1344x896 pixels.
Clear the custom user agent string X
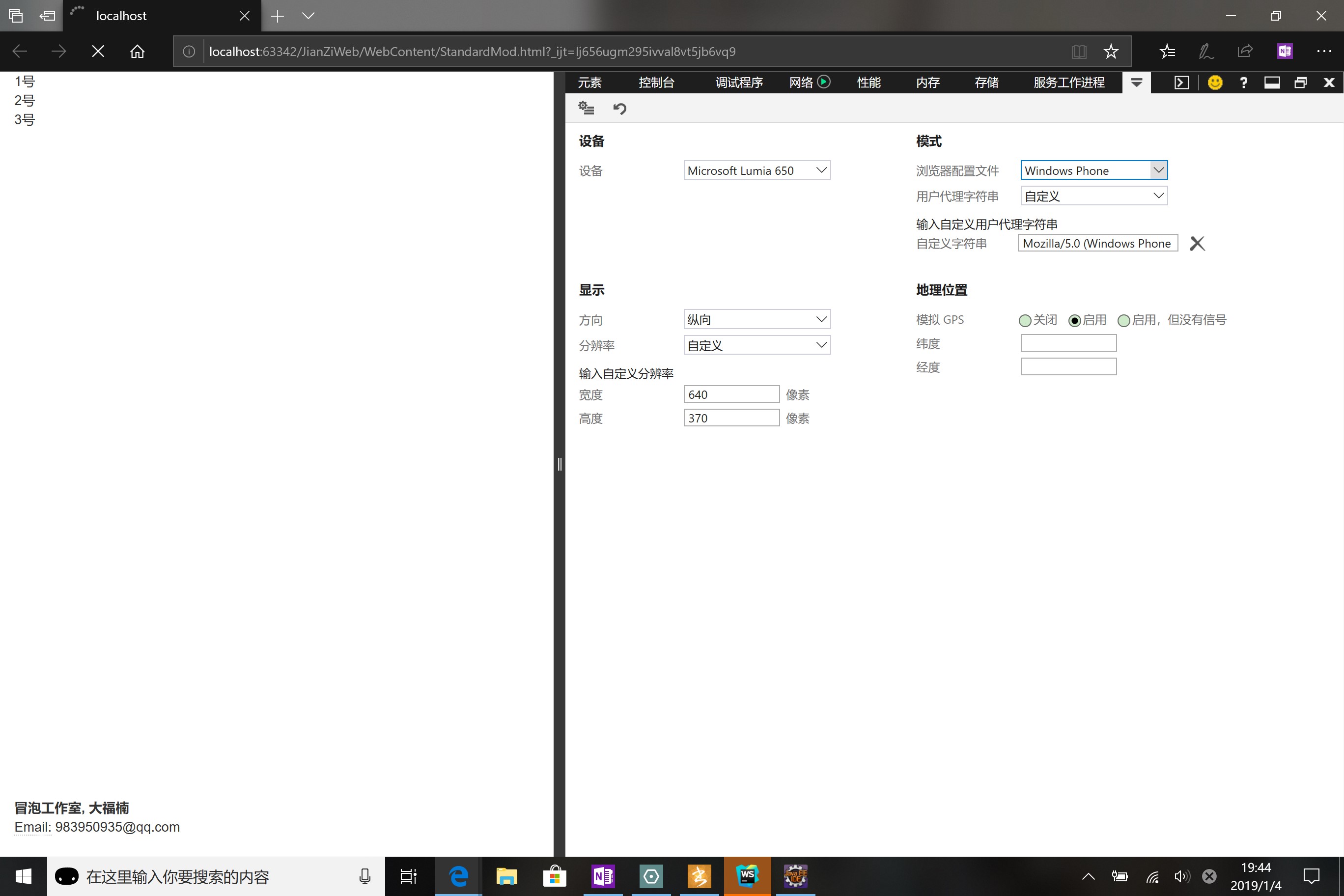(1197, 244)
